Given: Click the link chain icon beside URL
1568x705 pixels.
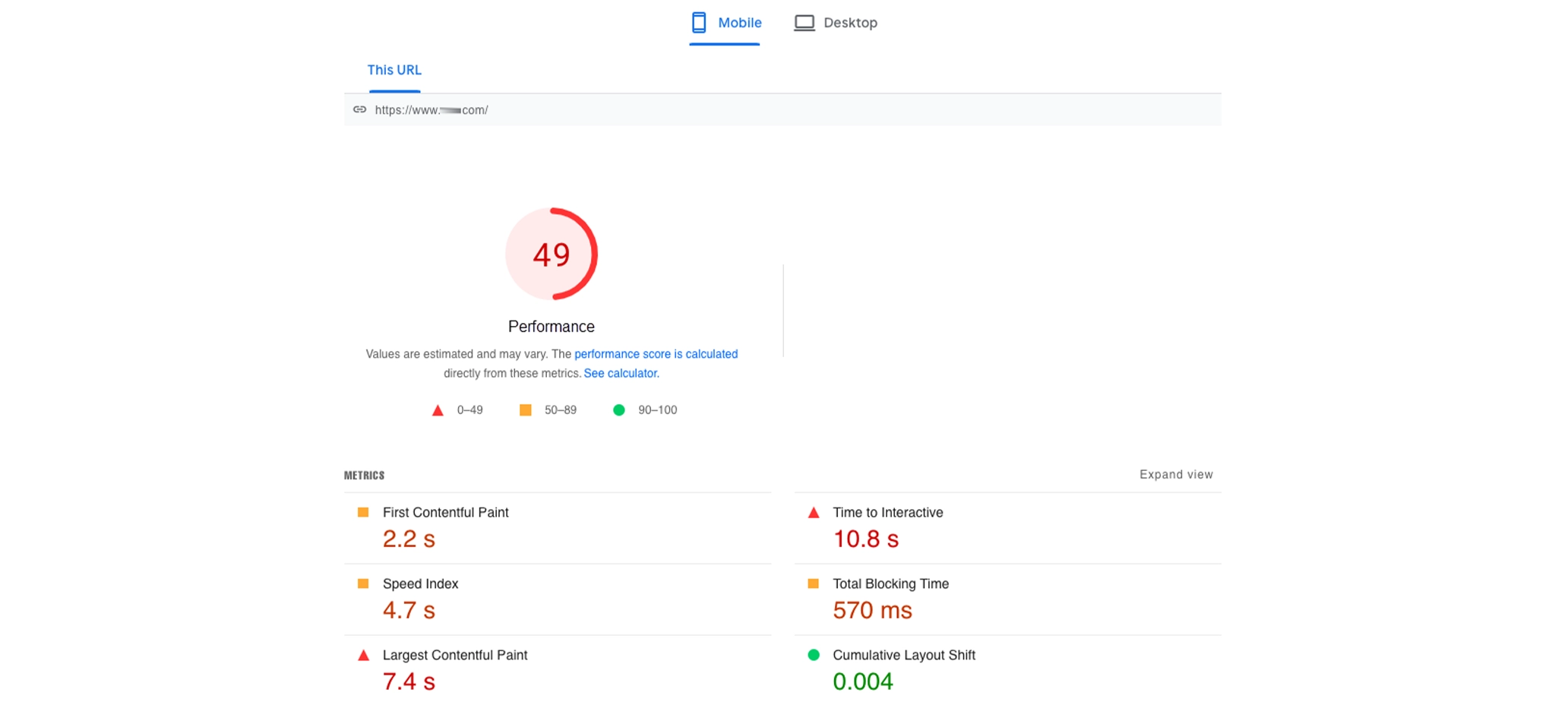Looking at the screenshot, I should [360, 109].
